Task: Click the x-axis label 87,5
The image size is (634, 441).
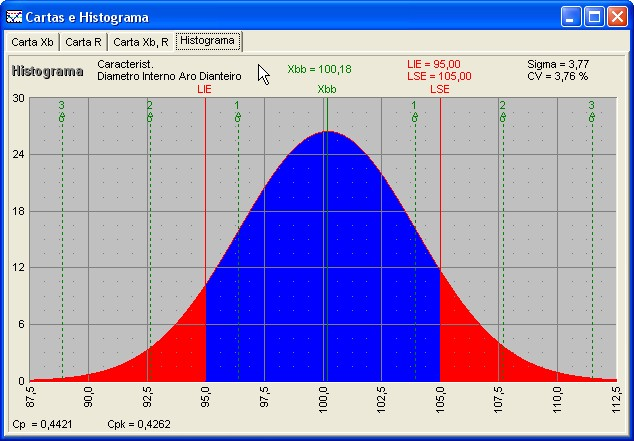Action: [31, 397]
